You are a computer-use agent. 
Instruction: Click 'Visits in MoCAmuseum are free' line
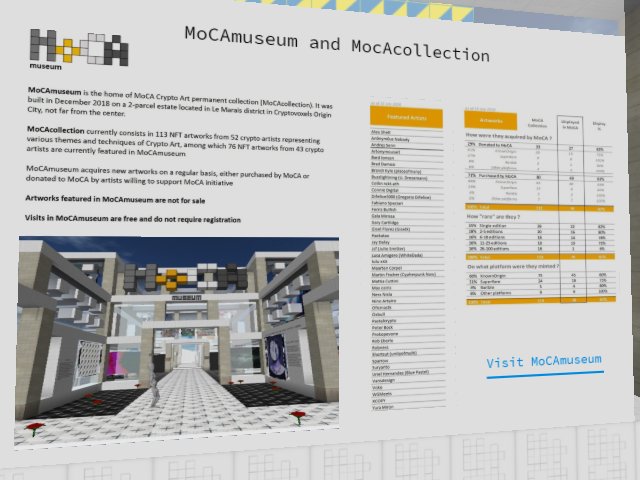[x=133, y=219]
